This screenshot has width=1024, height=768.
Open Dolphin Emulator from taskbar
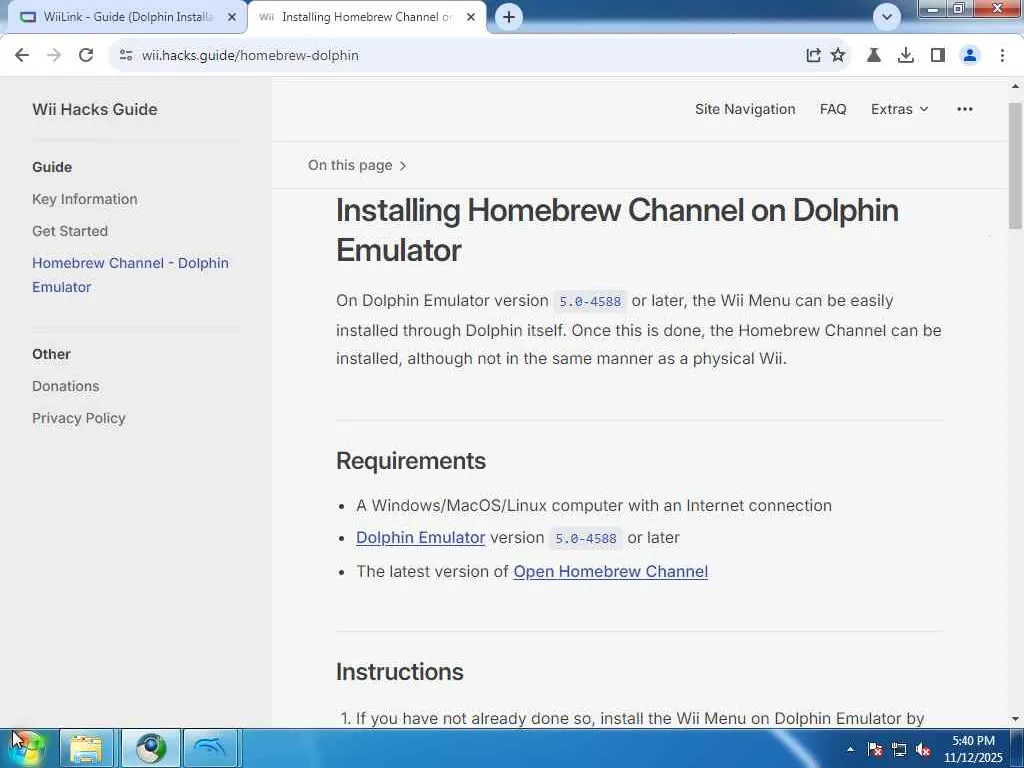click(x=212, y=748)
